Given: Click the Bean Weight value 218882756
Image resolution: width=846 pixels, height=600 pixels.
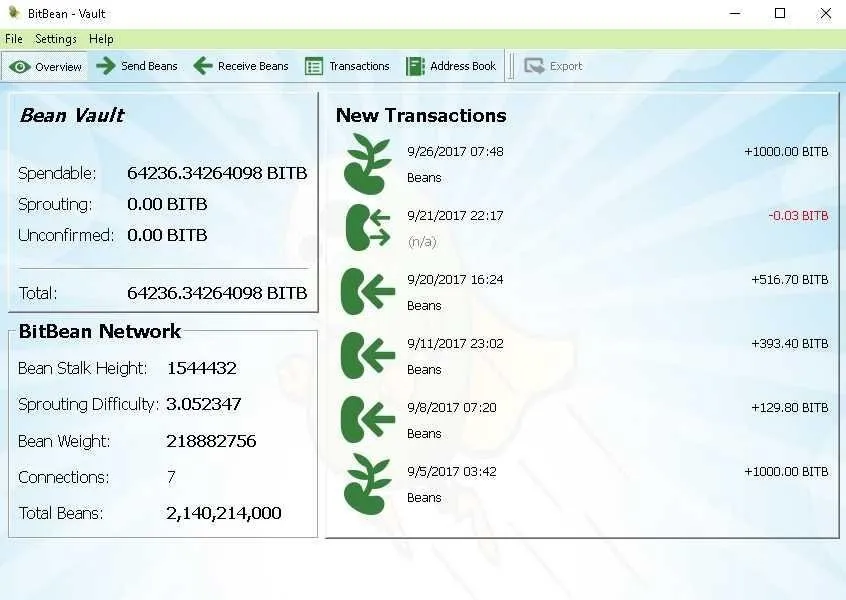Looking at the screenshot, I should click(211, 441).
